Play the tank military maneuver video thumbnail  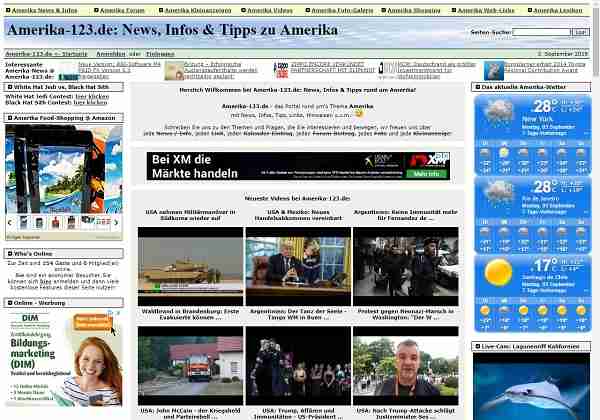tap(191, 266)
